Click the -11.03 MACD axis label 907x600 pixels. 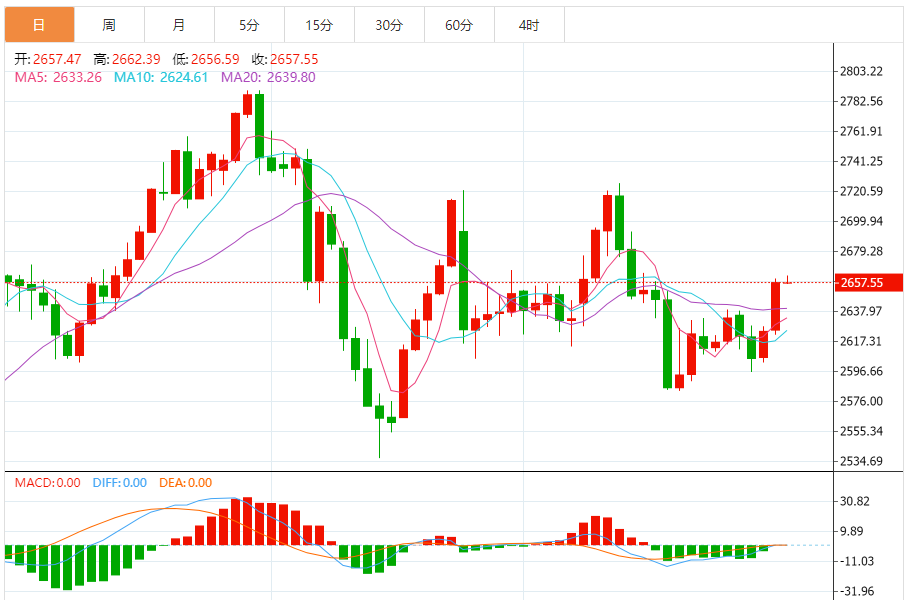coord(857,561)
